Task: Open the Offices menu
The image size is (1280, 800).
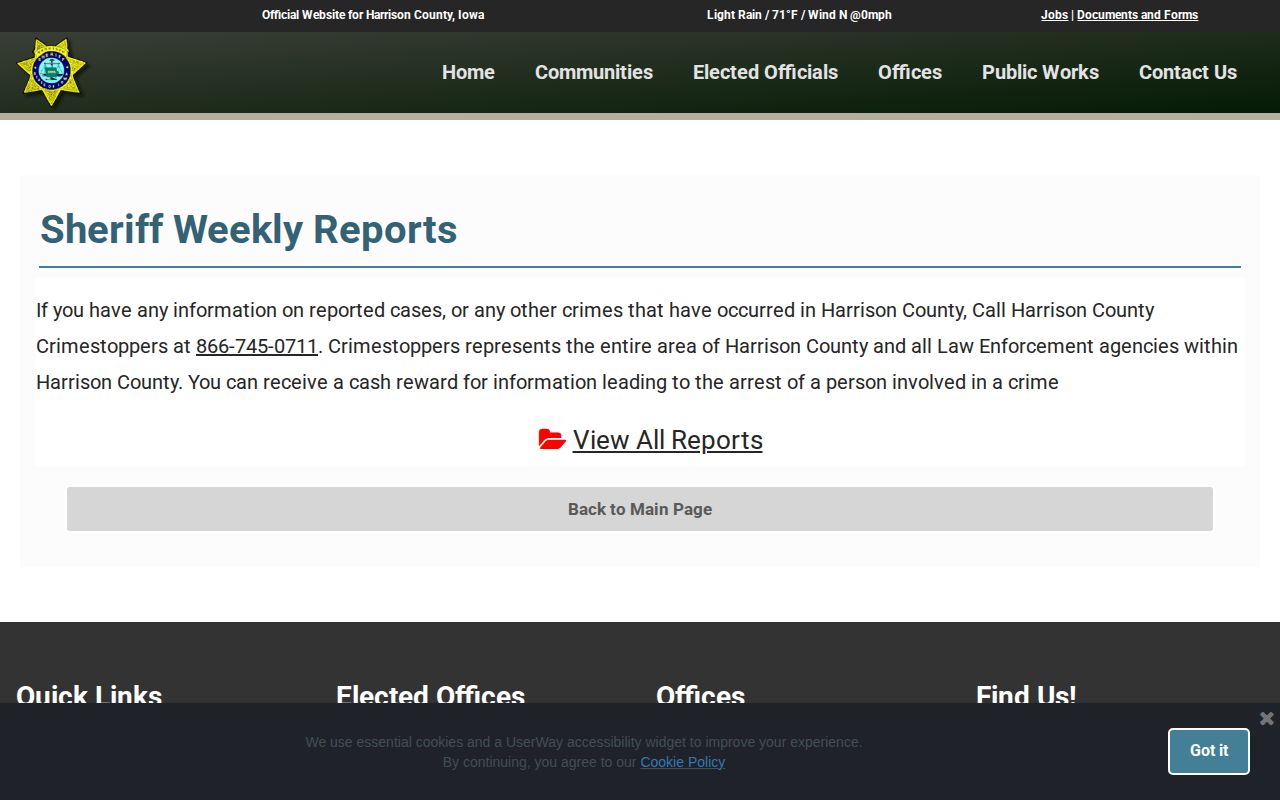Action: [910, 72]
